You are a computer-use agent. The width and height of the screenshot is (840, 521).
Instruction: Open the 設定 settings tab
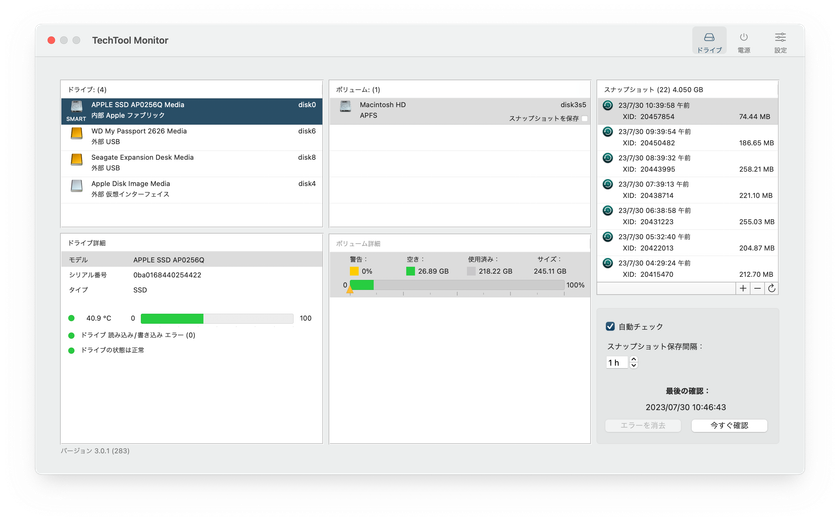[780, 41]
